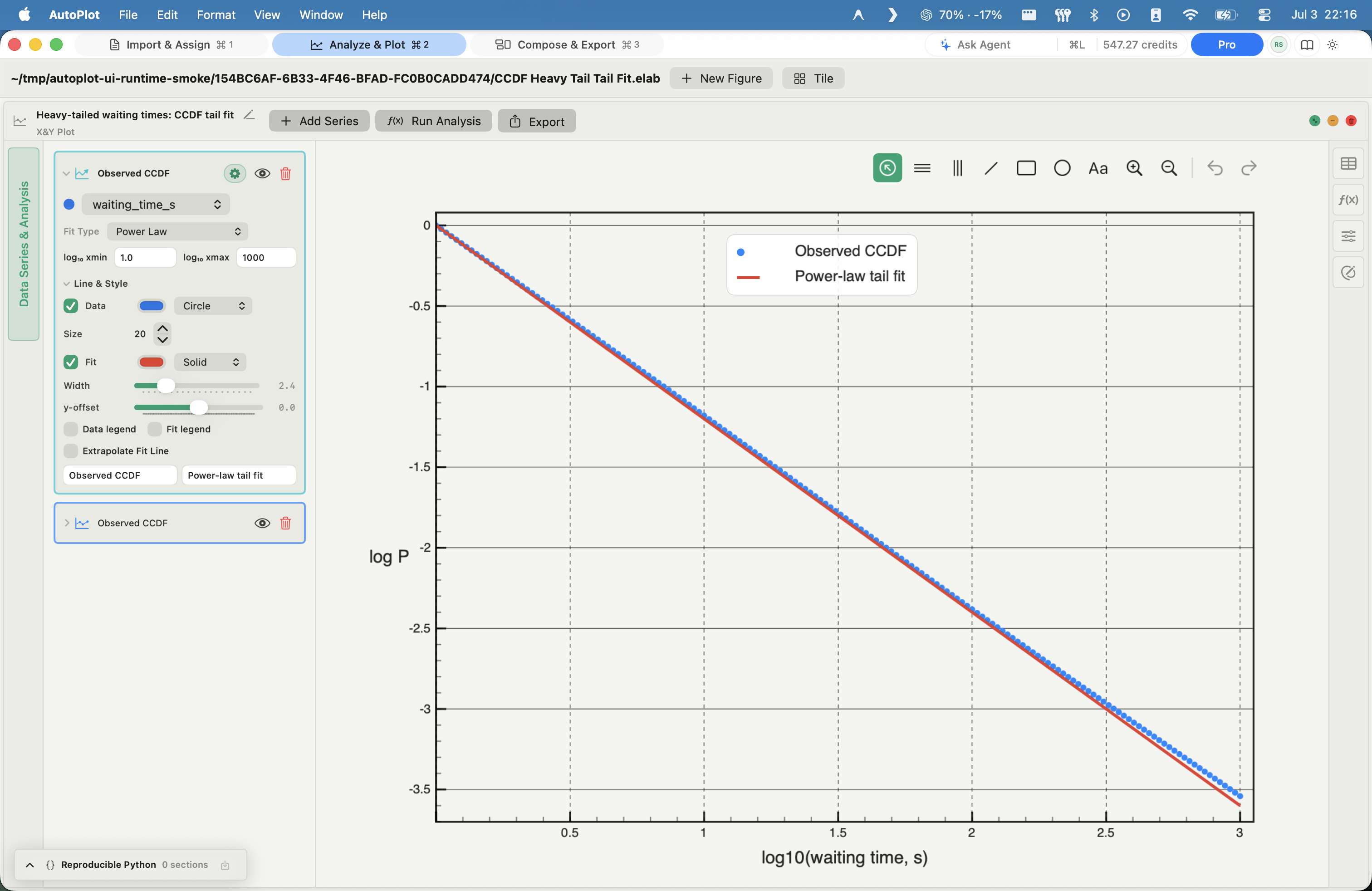This screenshot has width=1372, height=891.
Task: Click the Export button
Action: pos(537,121)
